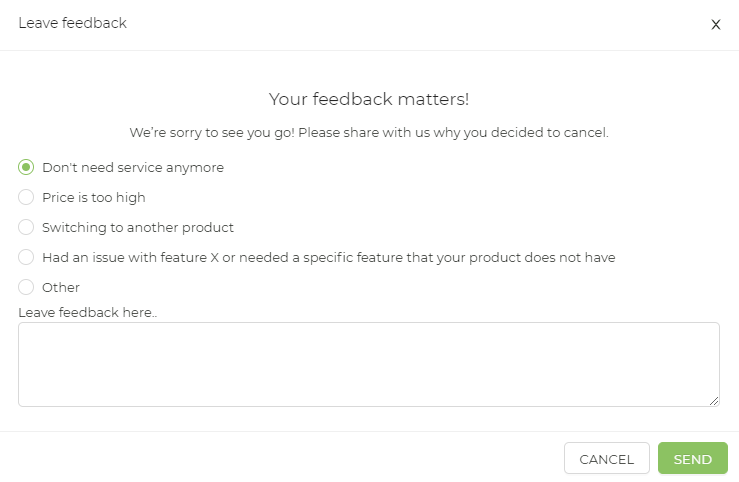Close the Leave feedback dialog with X
This screenshot has width=739, height=482.
[x=715, y=25]
